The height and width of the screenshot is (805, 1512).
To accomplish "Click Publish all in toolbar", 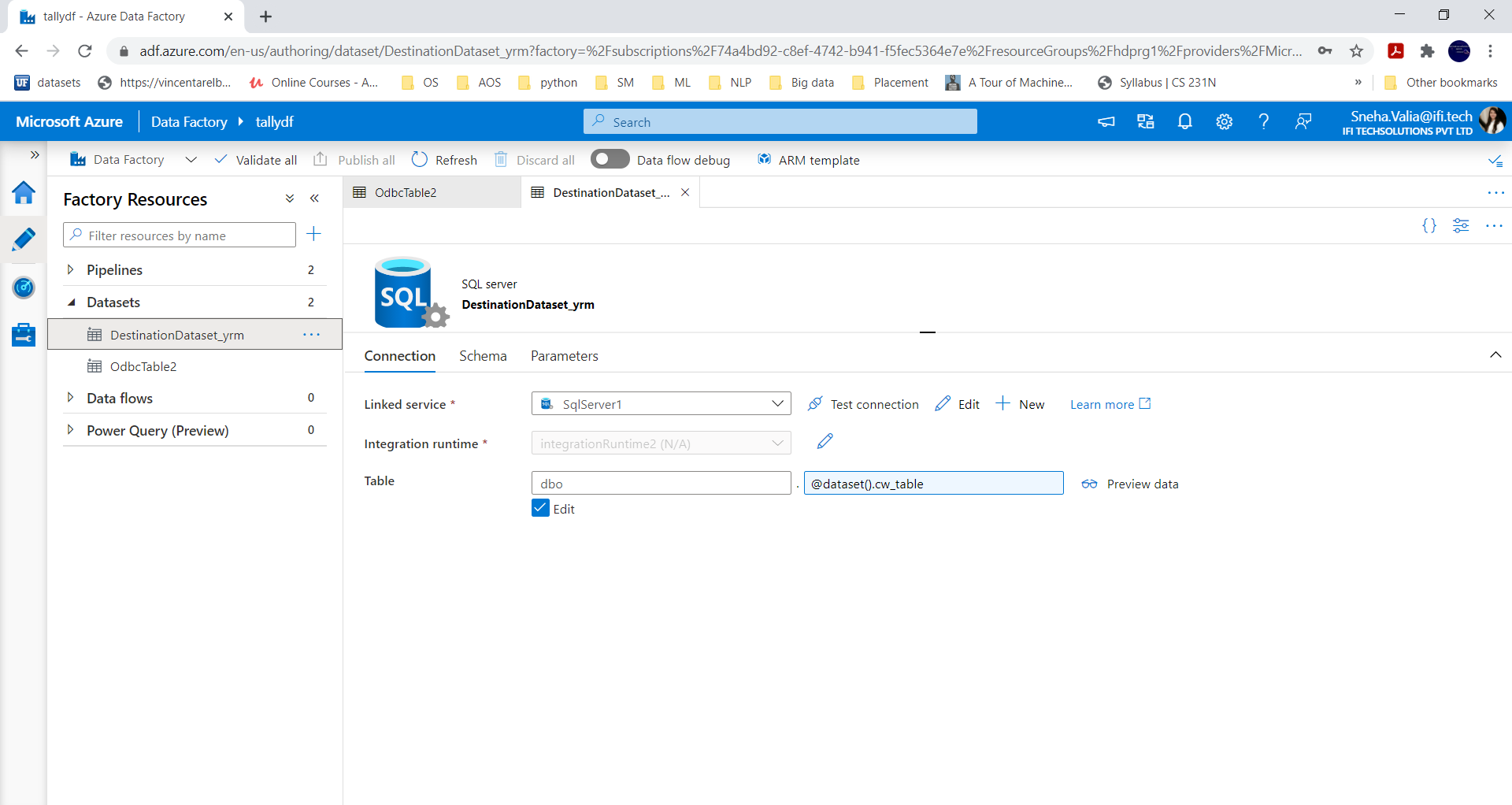I will (x=354, y=160).
